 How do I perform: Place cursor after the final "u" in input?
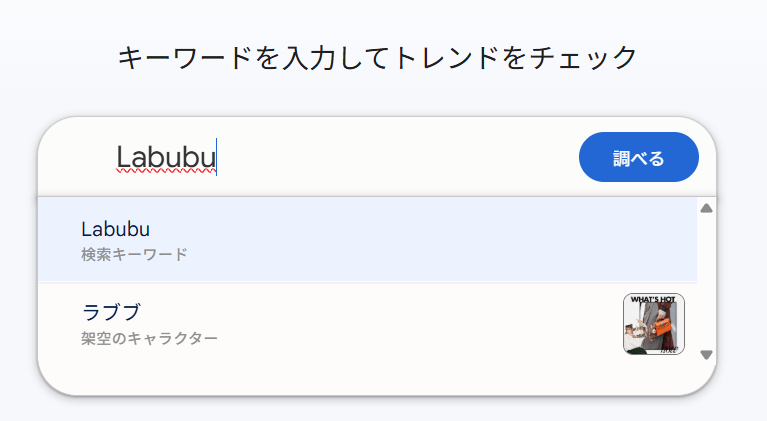click(x=216, y=157)
